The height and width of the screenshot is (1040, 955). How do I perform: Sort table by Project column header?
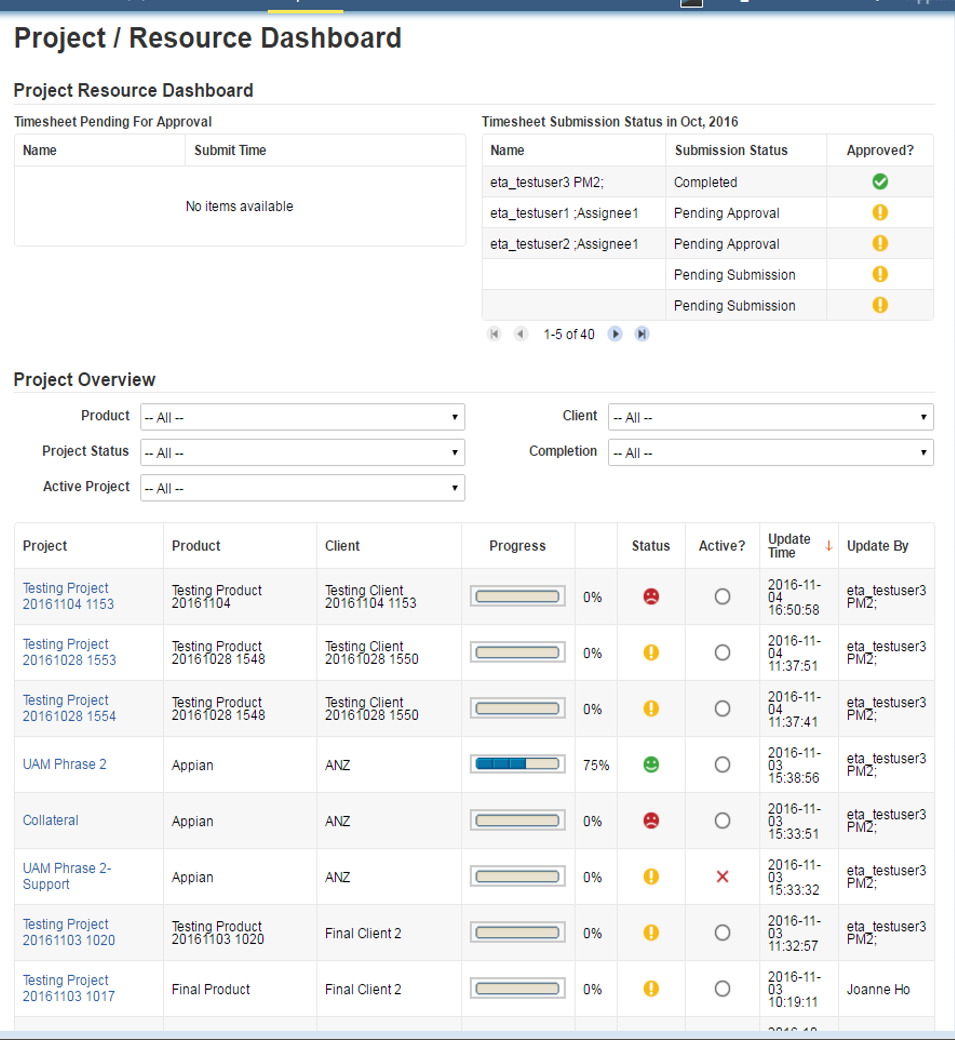[x=45, y=546]
